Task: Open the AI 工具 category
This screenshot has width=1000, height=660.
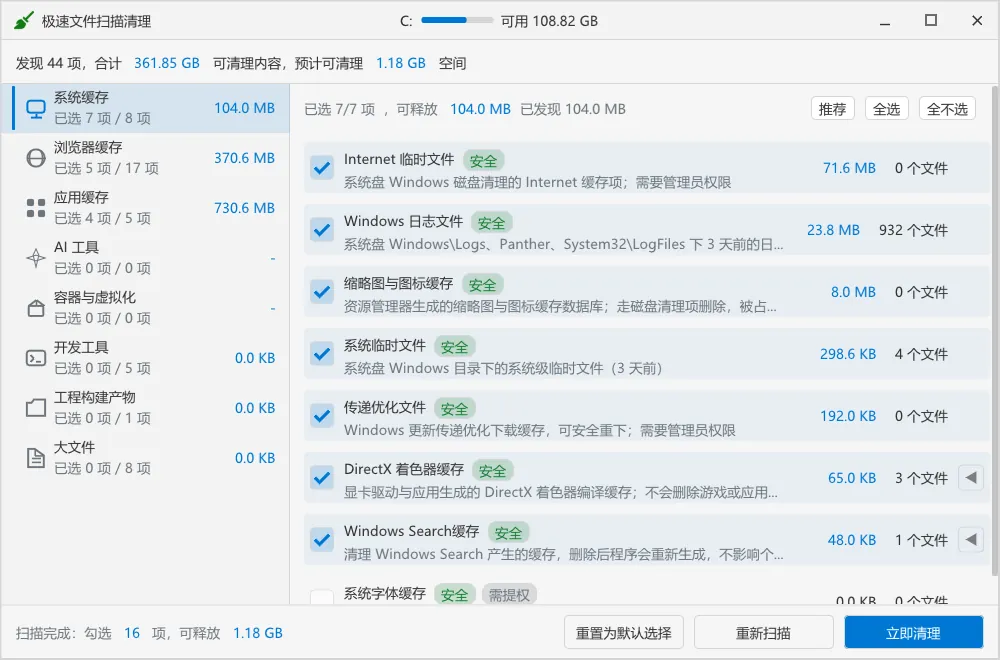Action: click(x=145, y=258)
